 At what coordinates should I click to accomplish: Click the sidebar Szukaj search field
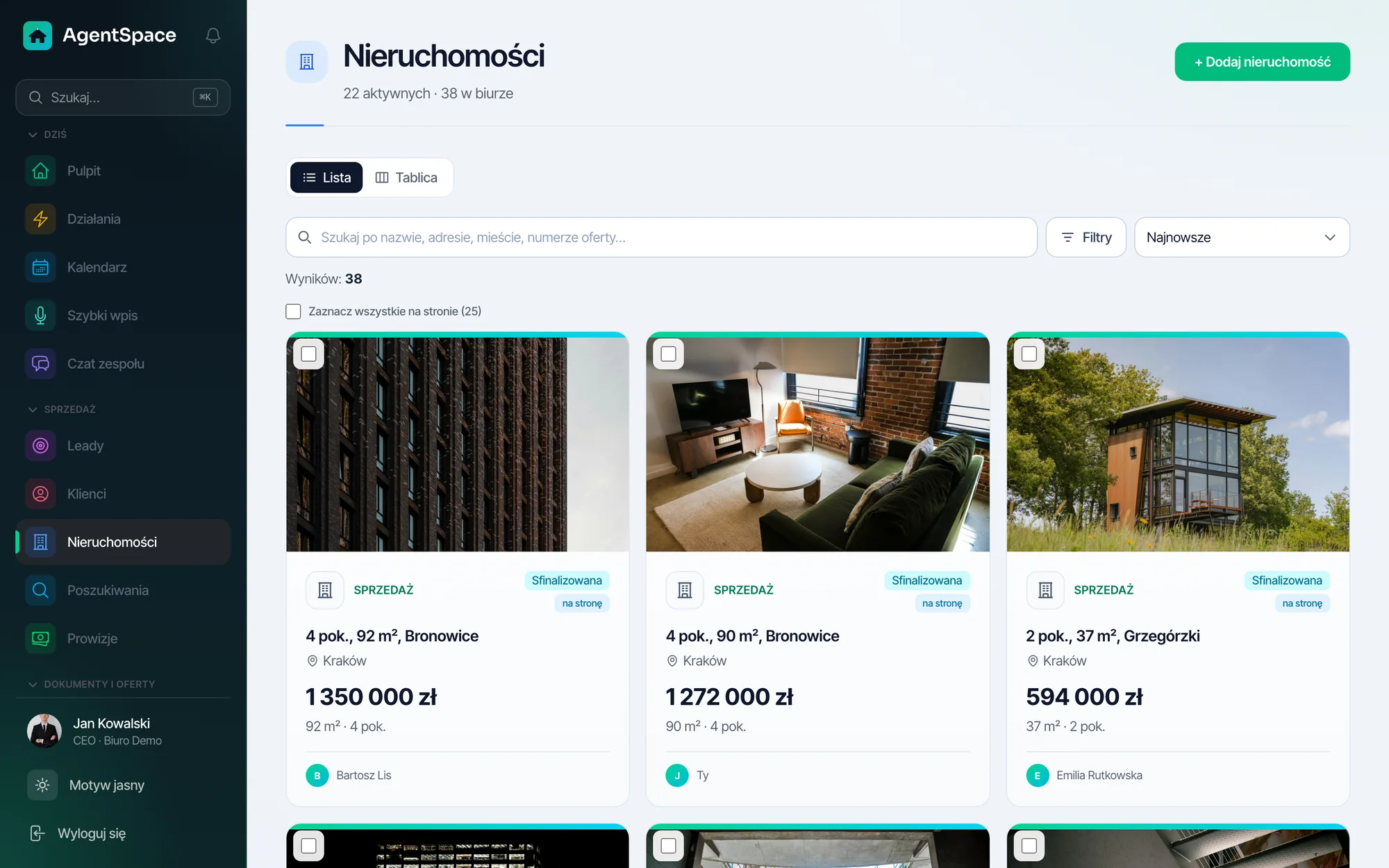(x=123, y=97)
